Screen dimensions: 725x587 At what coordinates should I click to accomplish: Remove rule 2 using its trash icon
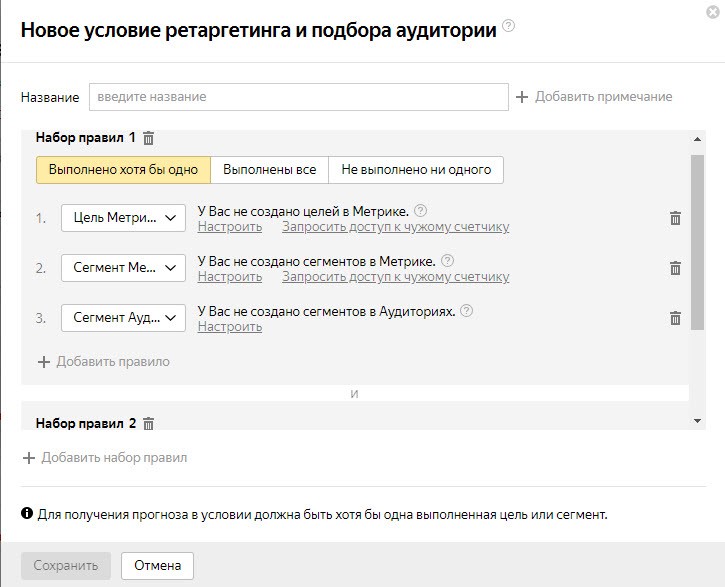[x=675, y=268]
